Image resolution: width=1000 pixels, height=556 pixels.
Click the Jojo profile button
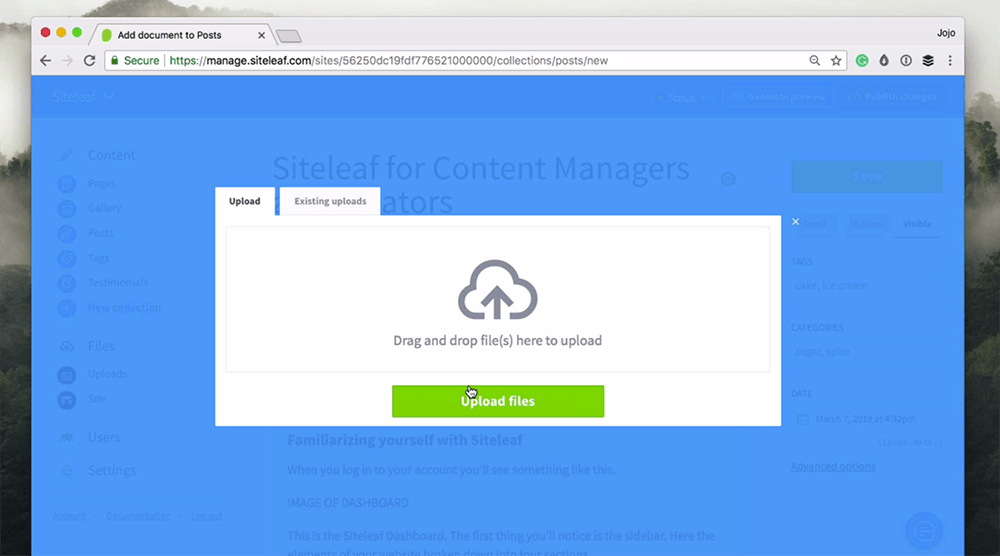pos(946,33)
